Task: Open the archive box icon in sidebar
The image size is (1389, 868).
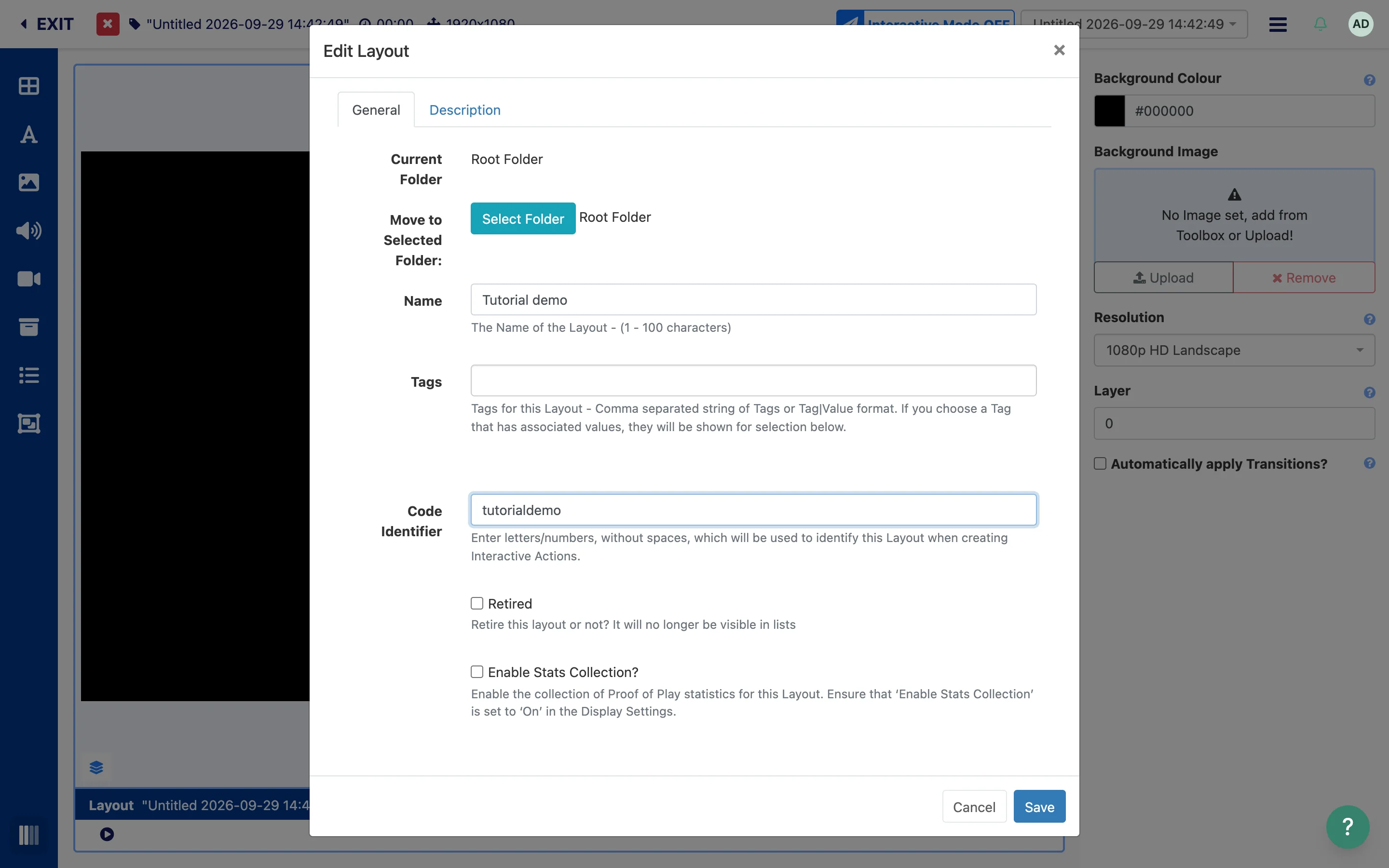Action: click(x=29, y=327)
